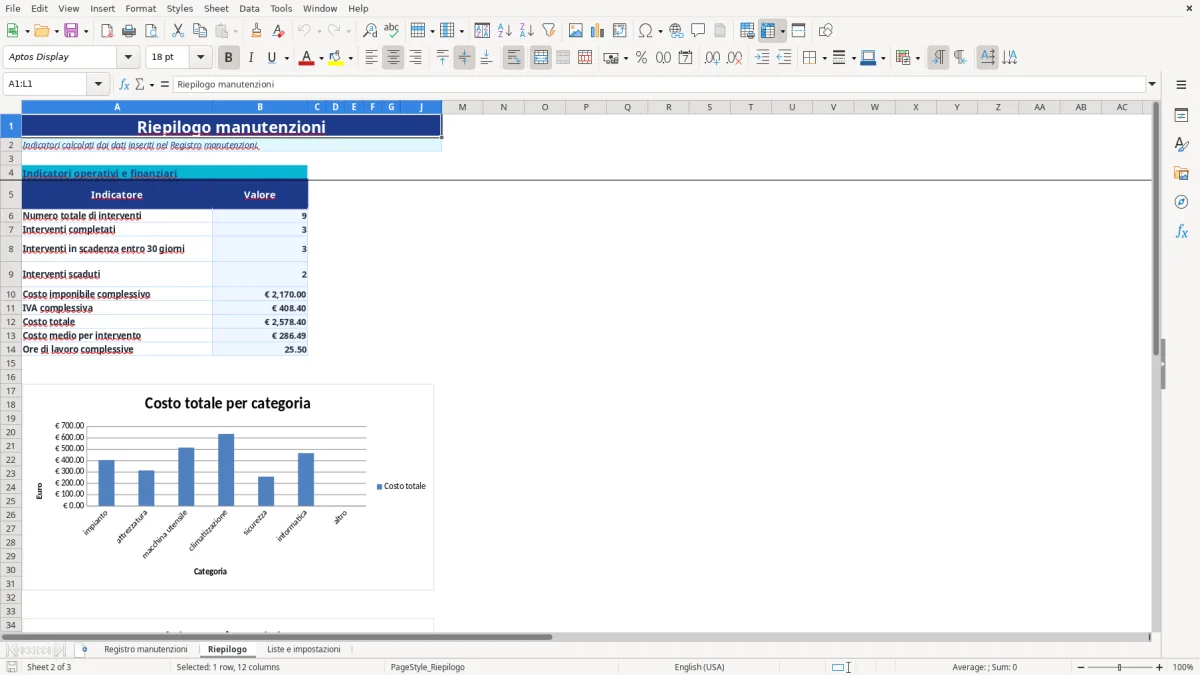The width and height of the screenshot is (1200, 675).
Task: Click into the formula input line
Action: click(x=660, y=85)
